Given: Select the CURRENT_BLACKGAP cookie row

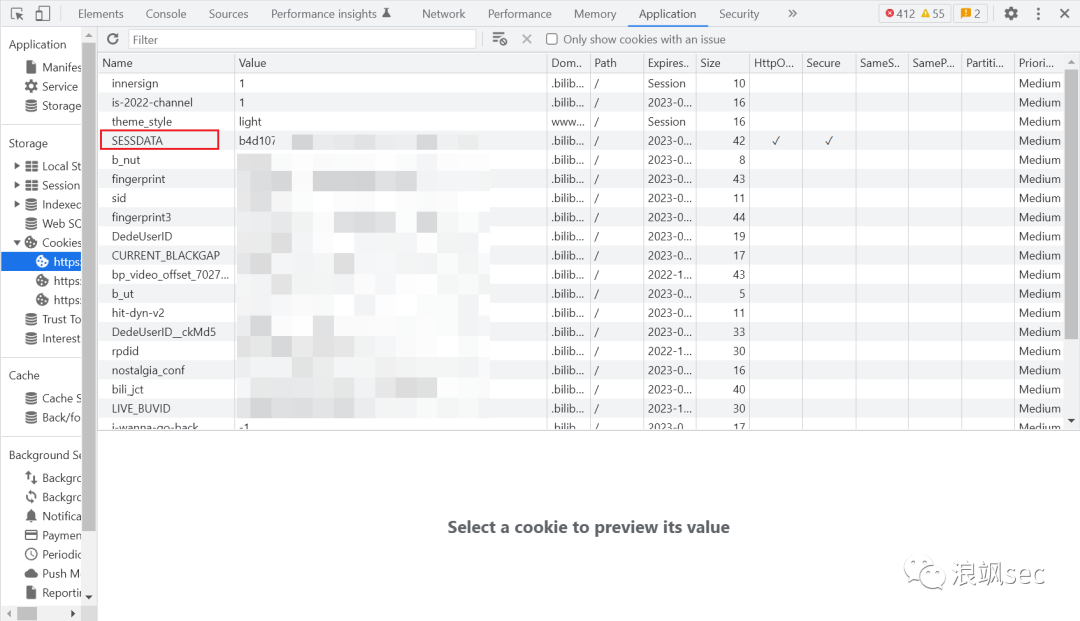Looking at the screenshot, I should pos(582,255).
